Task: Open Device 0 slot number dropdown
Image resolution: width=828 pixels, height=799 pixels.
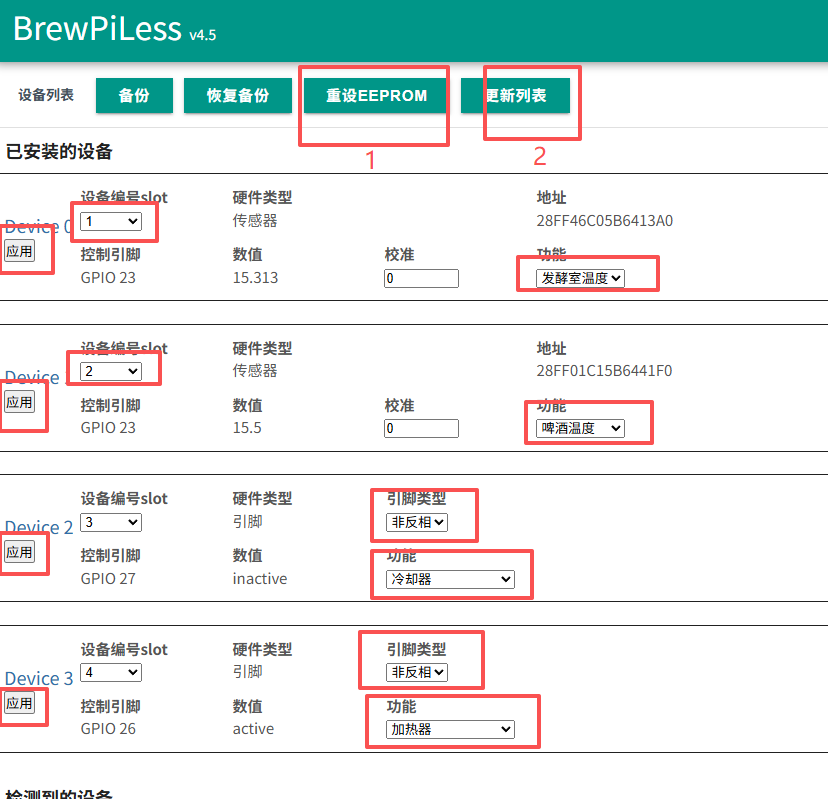Action: (111, 221)
